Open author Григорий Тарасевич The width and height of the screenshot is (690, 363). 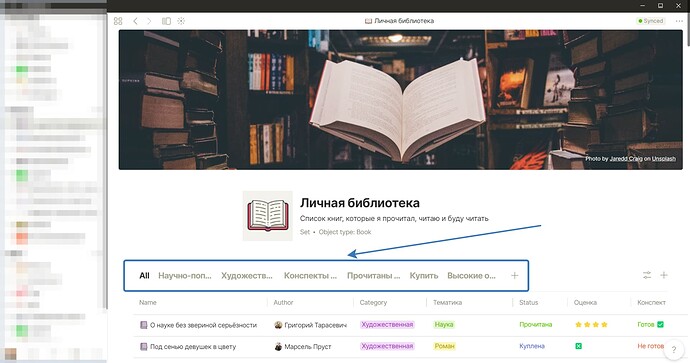pyautogui.click(x=316, y=325)
